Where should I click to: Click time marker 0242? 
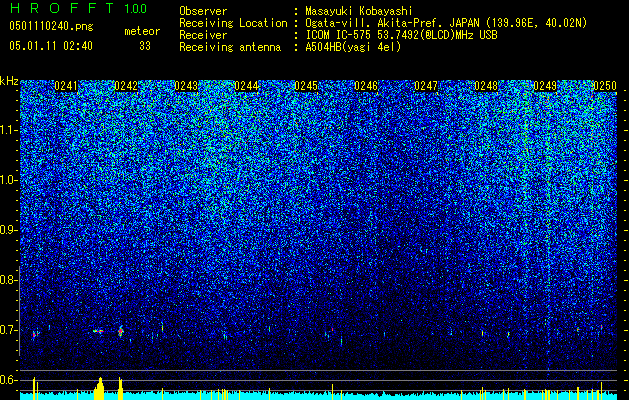point(126,86)
